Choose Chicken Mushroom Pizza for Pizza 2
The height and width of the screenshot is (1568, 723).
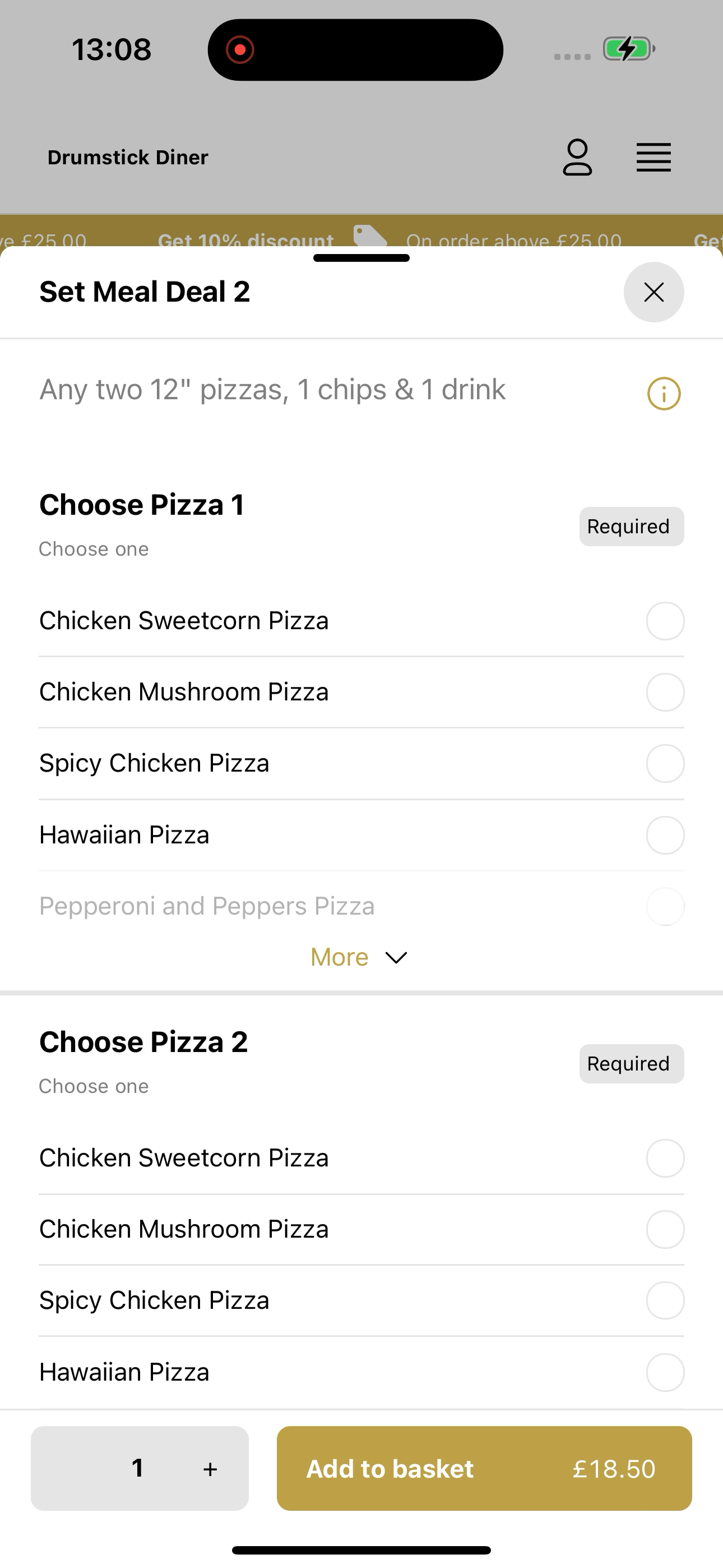(x=361, y=1229)
